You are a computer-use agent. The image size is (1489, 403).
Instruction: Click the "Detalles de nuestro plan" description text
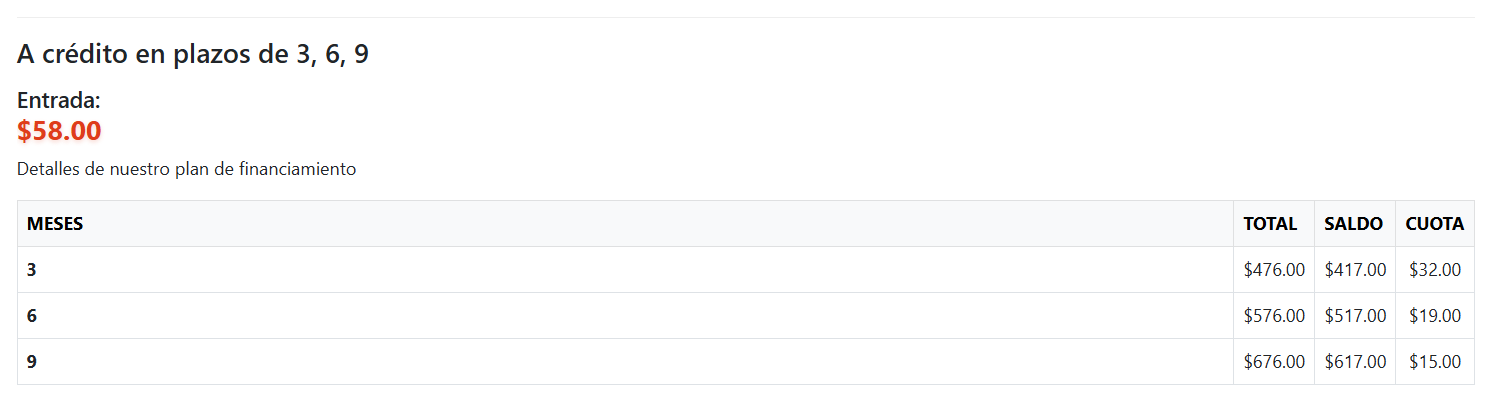(186, 169)
